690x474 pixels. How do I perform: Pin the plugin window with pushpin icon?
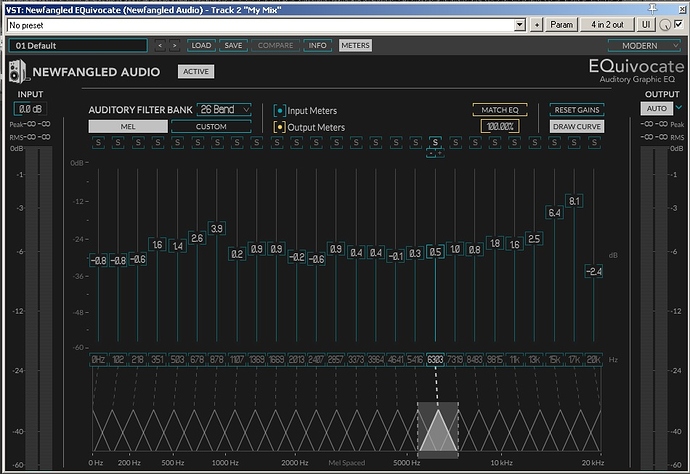pyautogui.click(x=653, y=9)
